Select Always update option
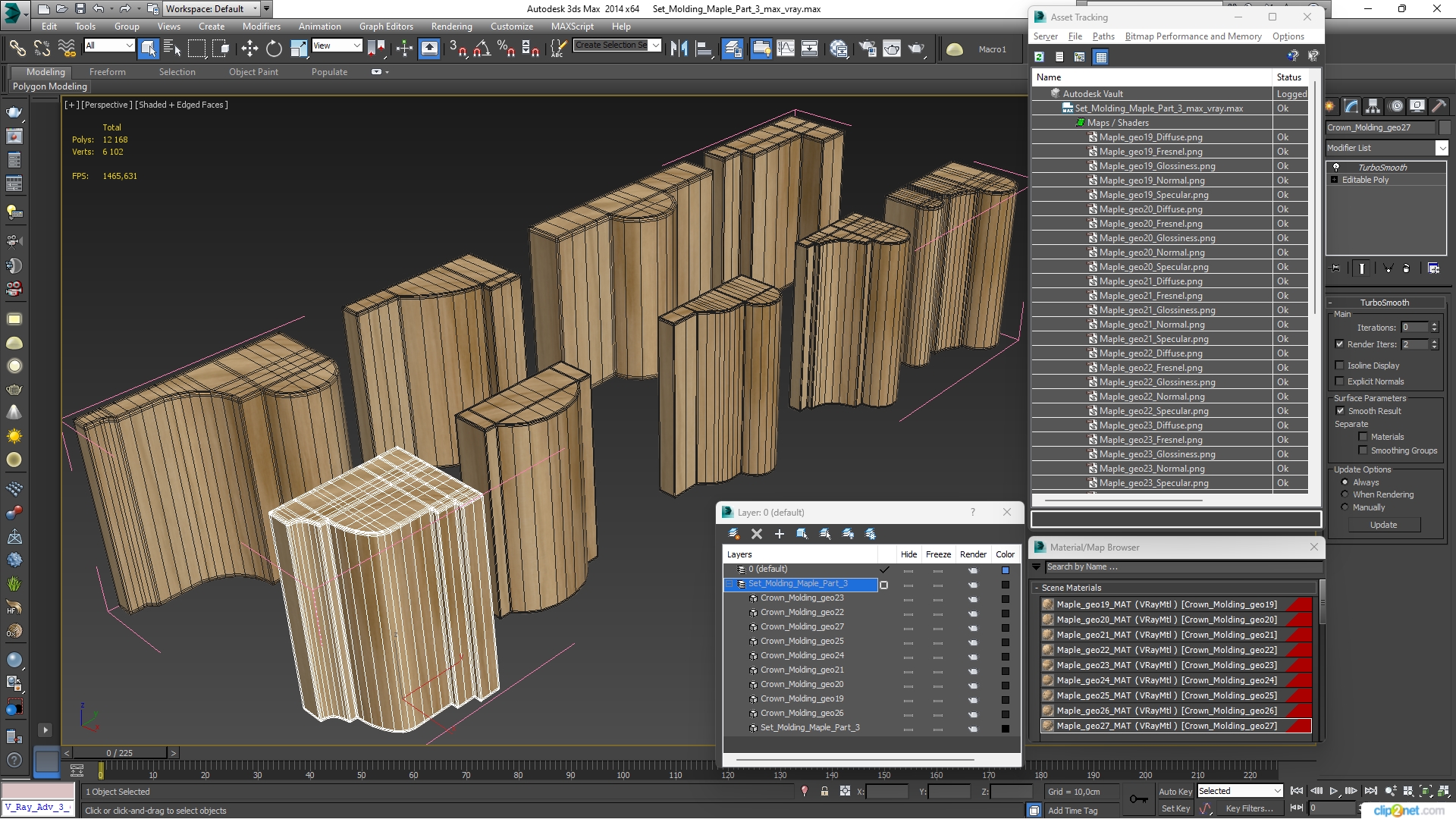This screenshot has width=1456, height=819. tap(1345, 482)
